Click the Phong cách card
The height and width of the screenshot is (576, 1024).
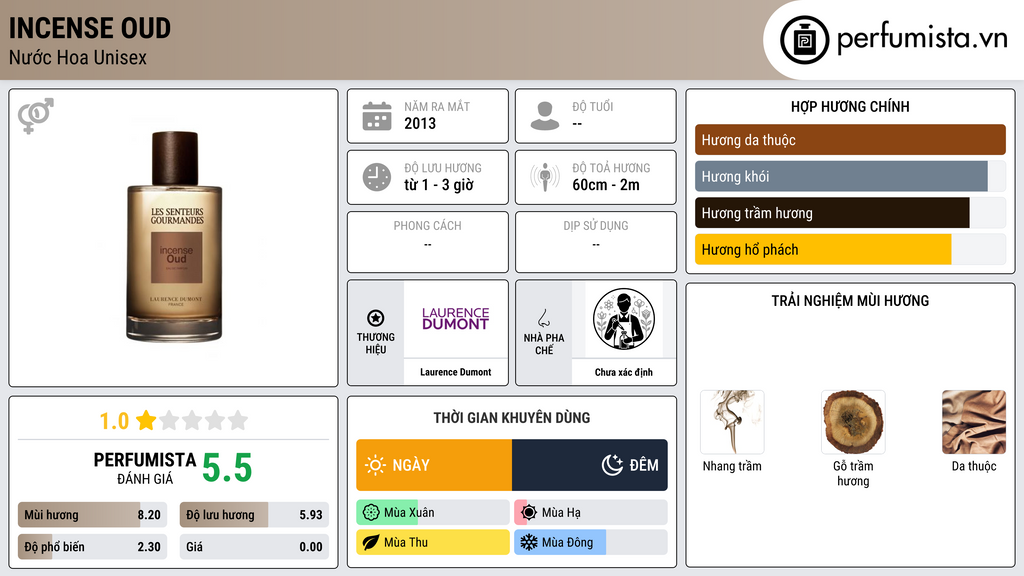point(428,242)
